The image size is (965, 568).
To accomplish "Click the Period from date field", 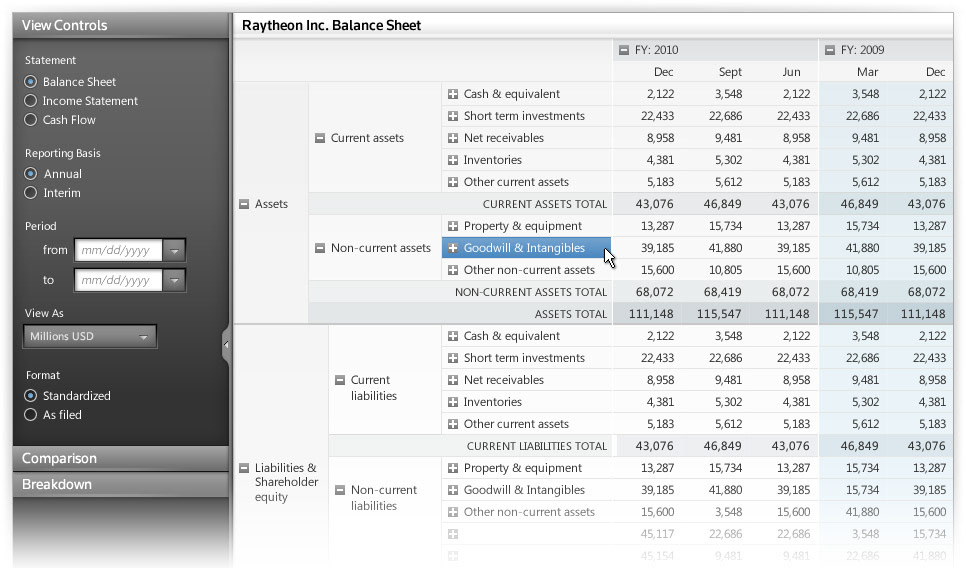I will pyautogui.click(x=118, y=250).
